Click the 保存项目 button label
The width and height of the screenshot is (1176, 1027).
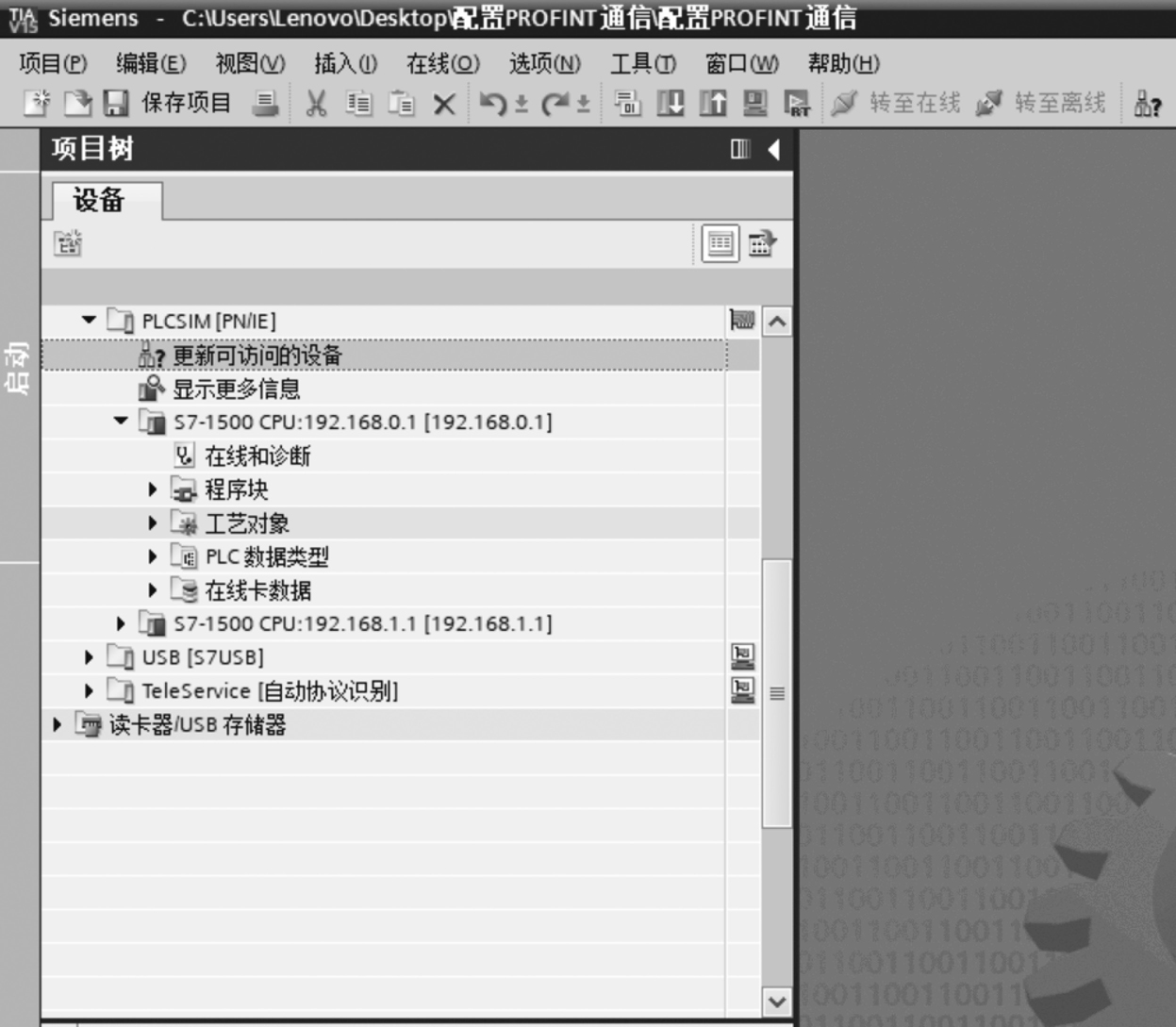click(186, 102)
